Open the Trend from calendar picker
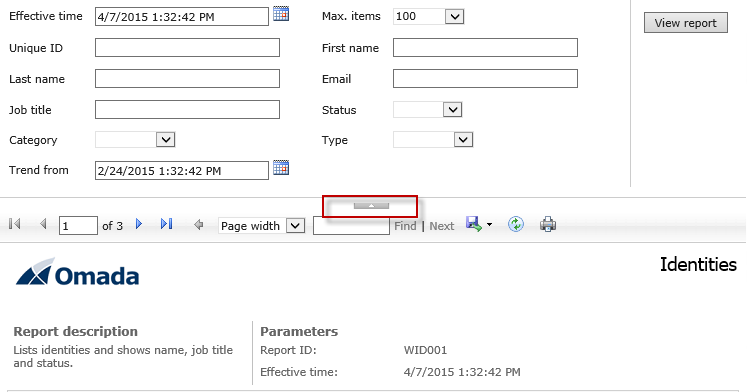The image size is (756, 392). (281, 168)
